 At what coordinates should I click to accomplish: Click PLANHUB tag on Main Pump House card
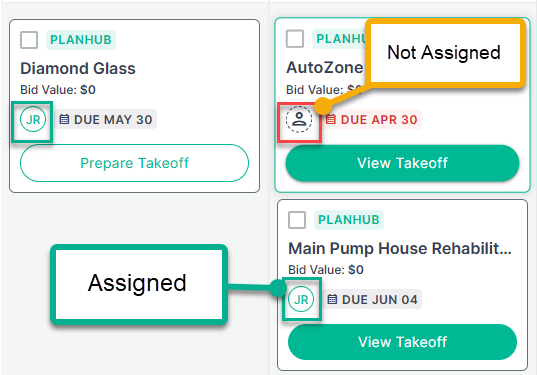point(349,220)
